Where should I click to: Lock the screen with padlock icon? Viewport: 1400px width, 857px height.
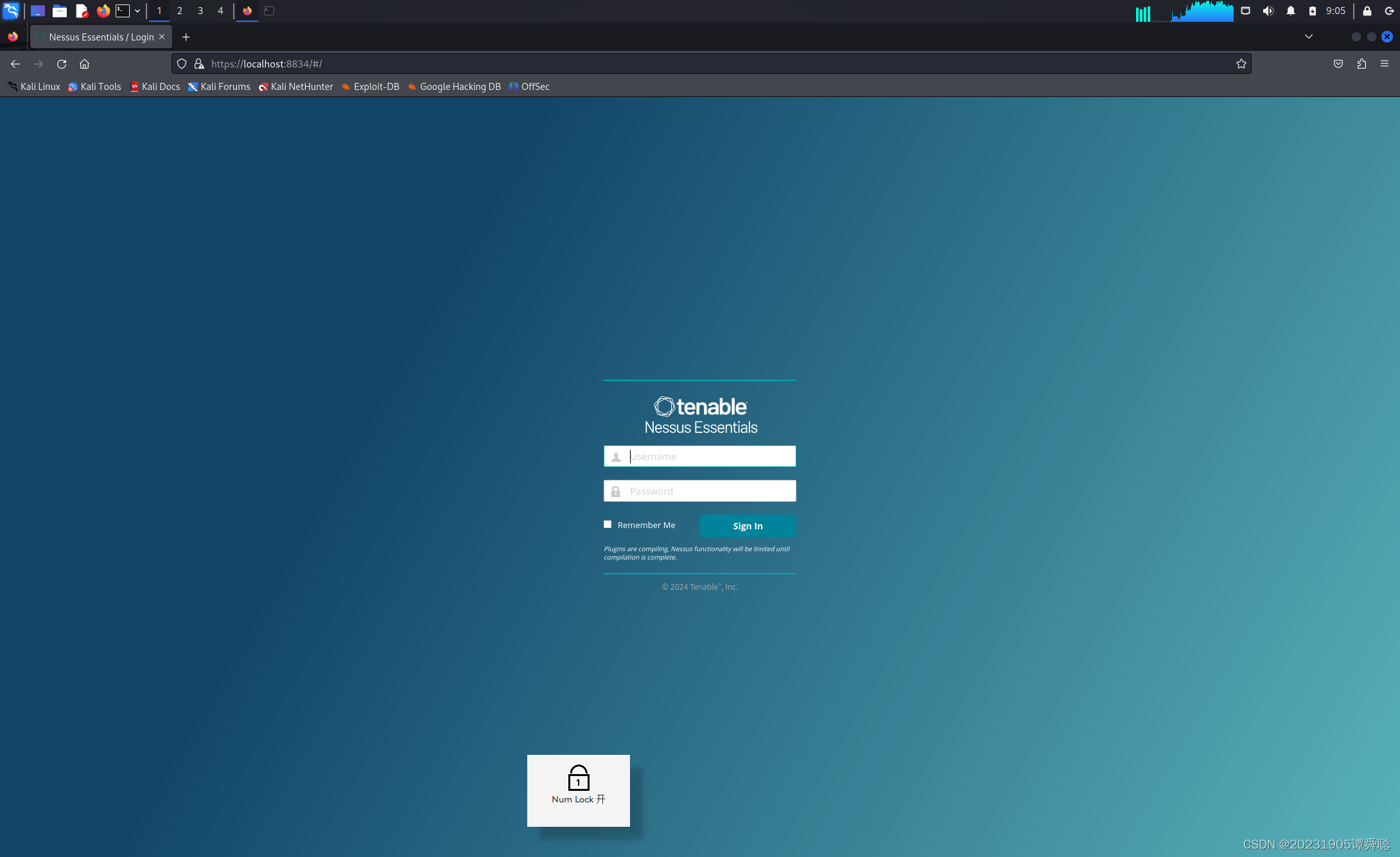point(1367,11)
